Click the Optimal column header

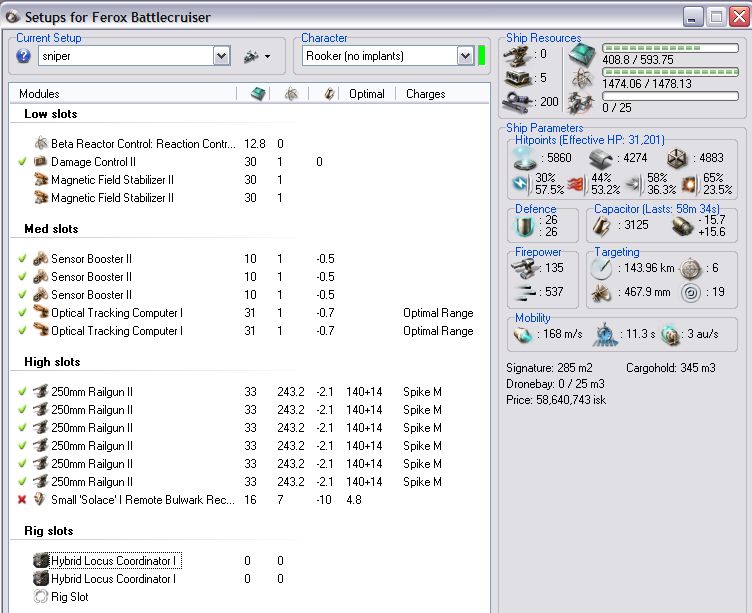[x=367, y=94]
